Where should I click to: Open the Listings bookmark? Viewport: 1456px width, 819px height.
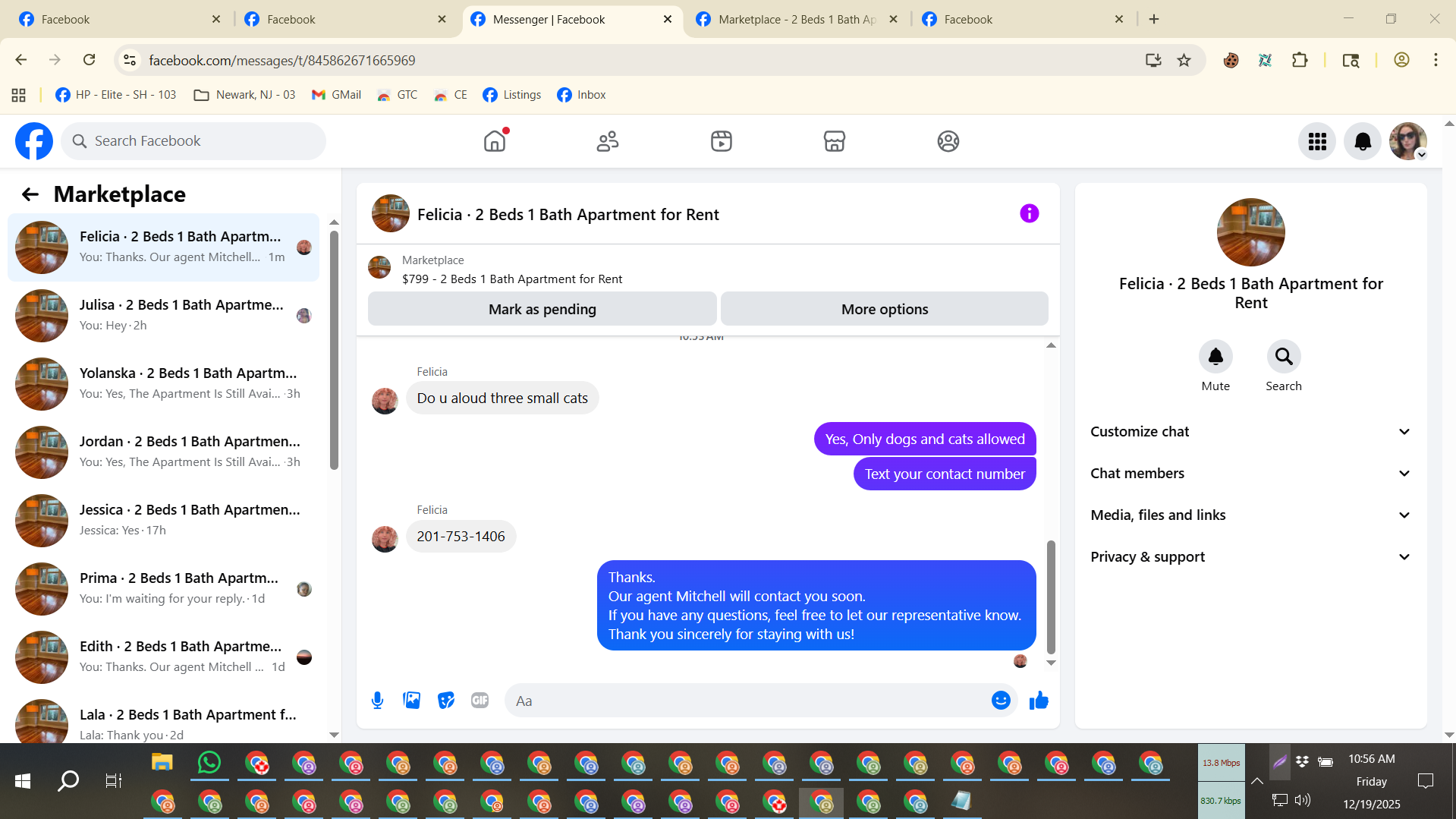[512, 95]
